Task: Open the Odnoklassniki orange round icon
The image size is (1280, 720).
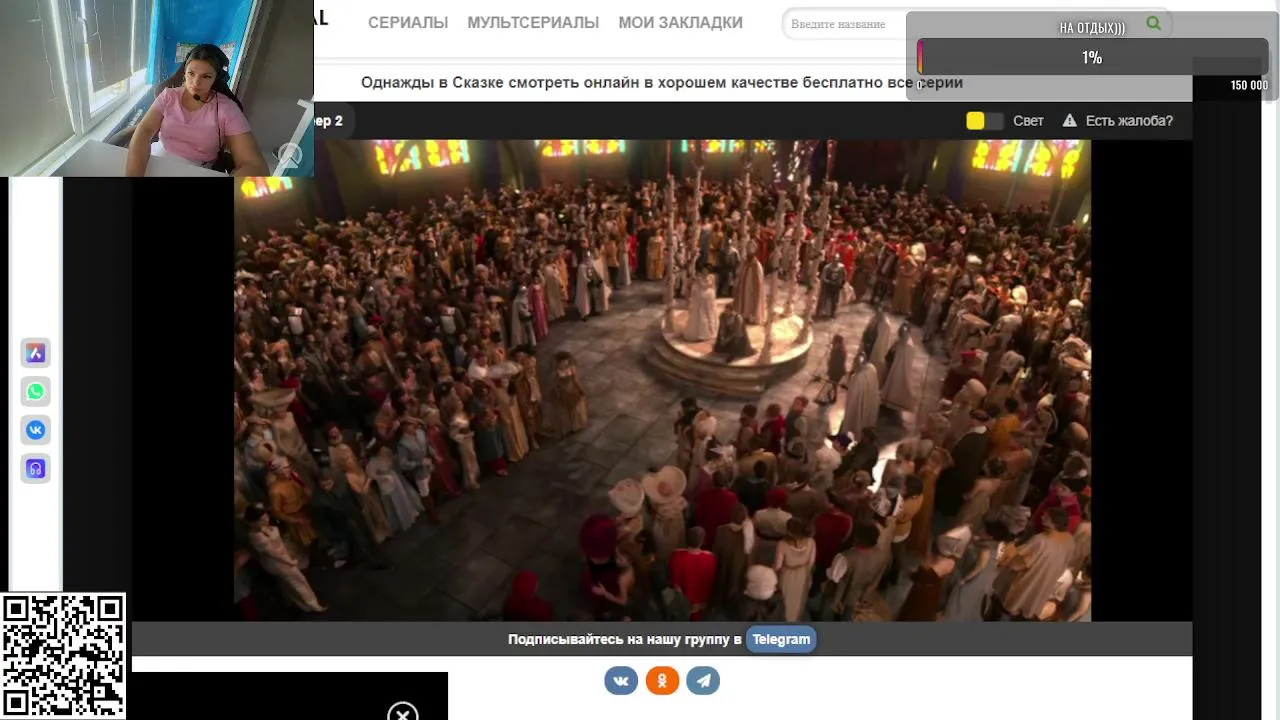Action: 662,681
